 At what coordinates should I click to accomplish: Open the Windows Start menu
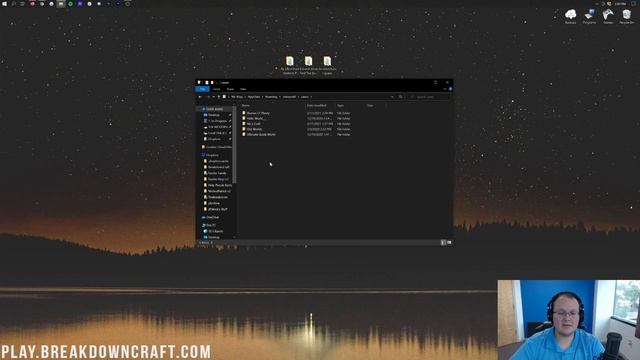(4, 4)
